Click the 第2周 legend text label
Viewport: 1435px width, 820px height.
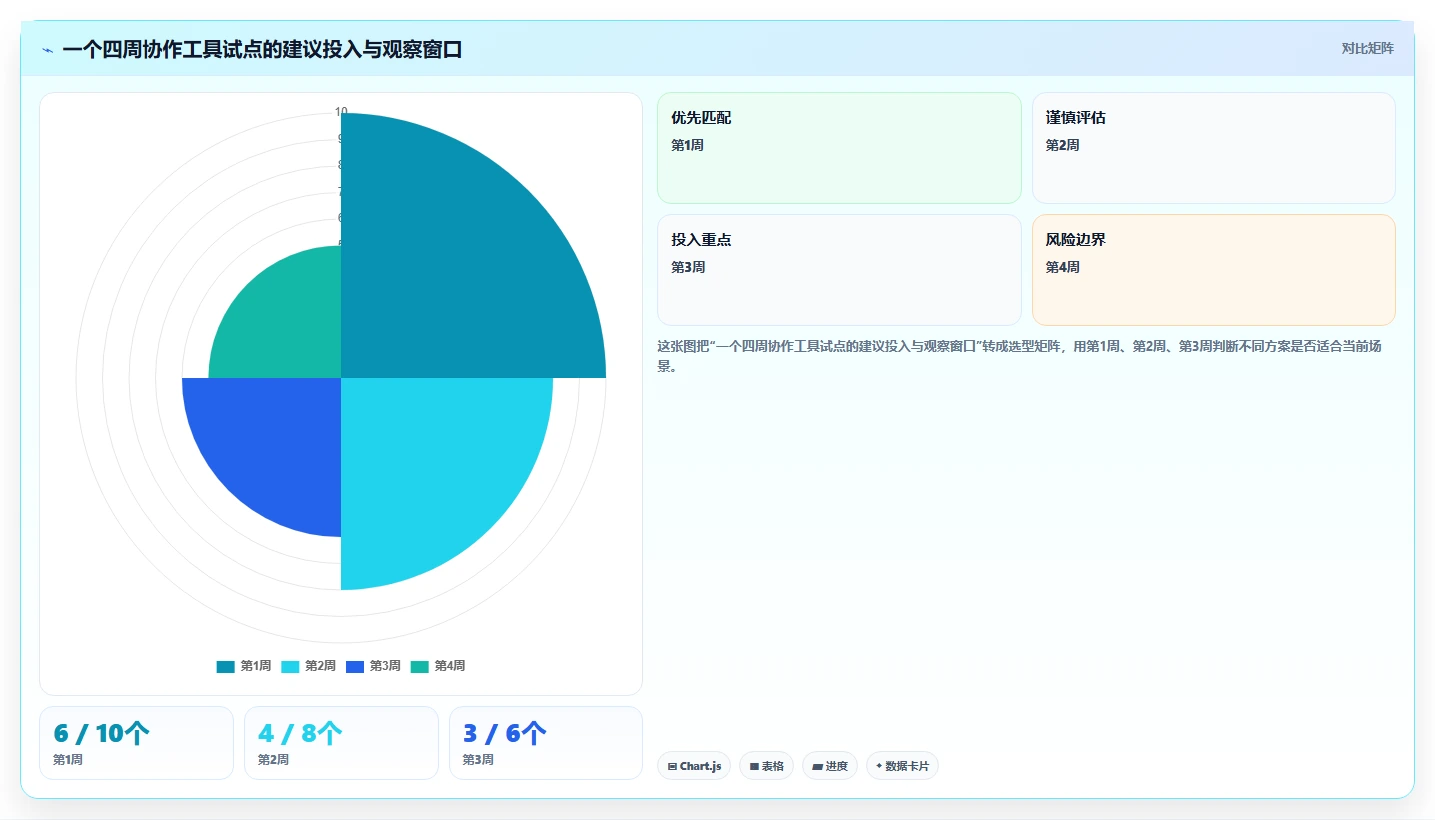tap(320, 666)
